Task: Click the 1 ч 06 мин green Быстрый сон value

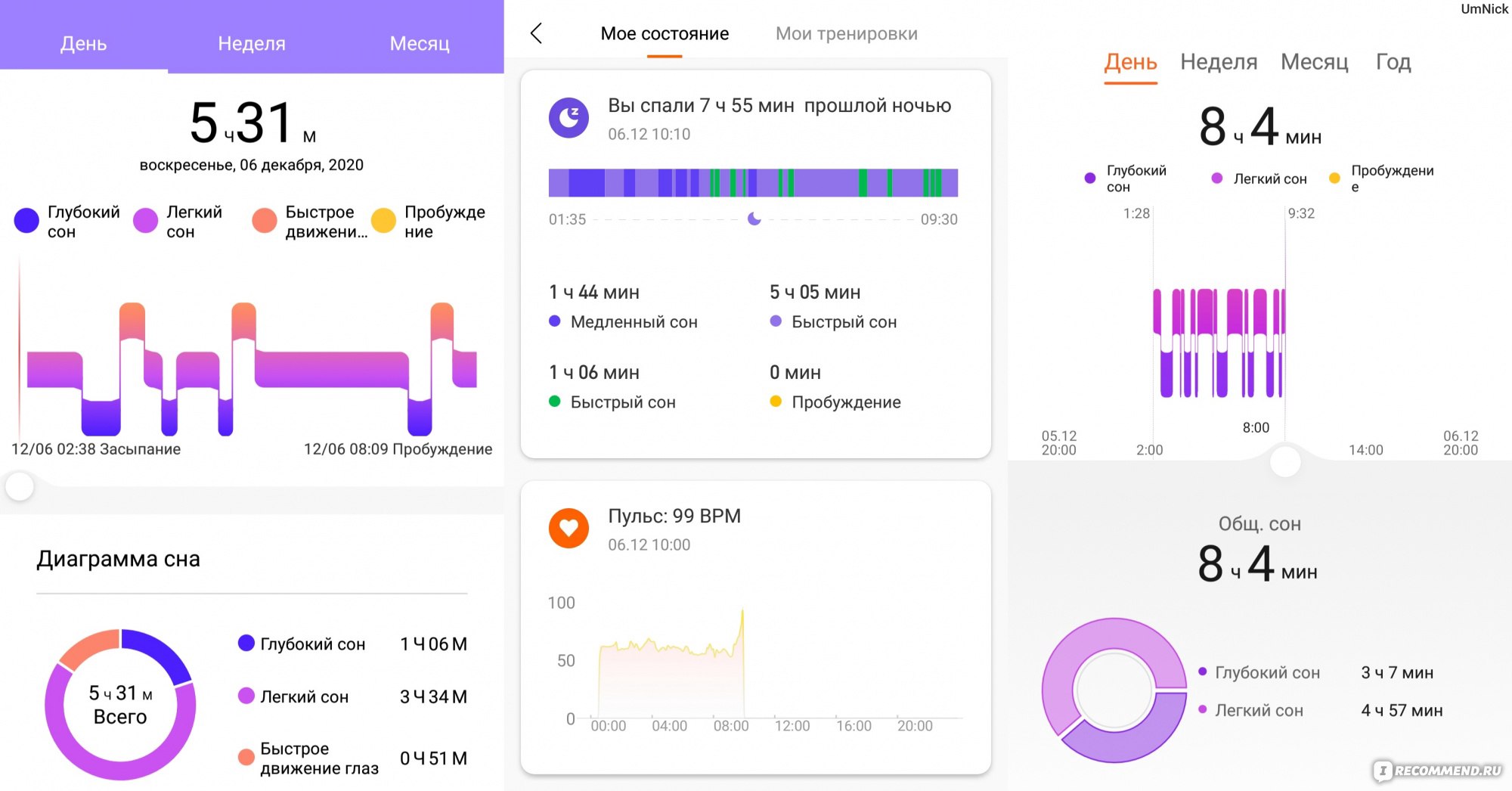Action: (x=594, y=372)
